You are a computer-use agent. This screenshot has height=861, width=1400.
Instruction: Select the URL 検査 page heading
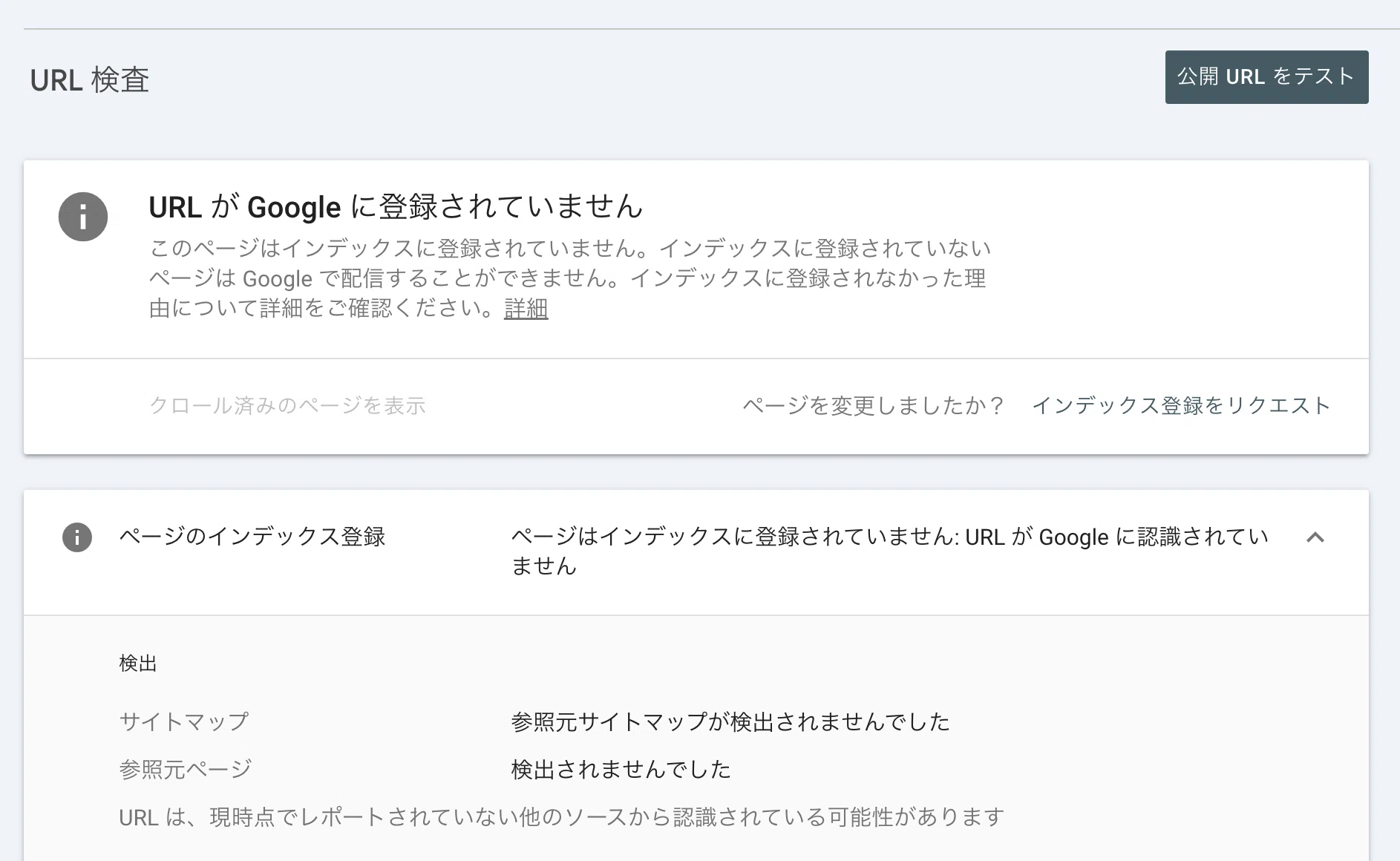click(x=90, y=80)
